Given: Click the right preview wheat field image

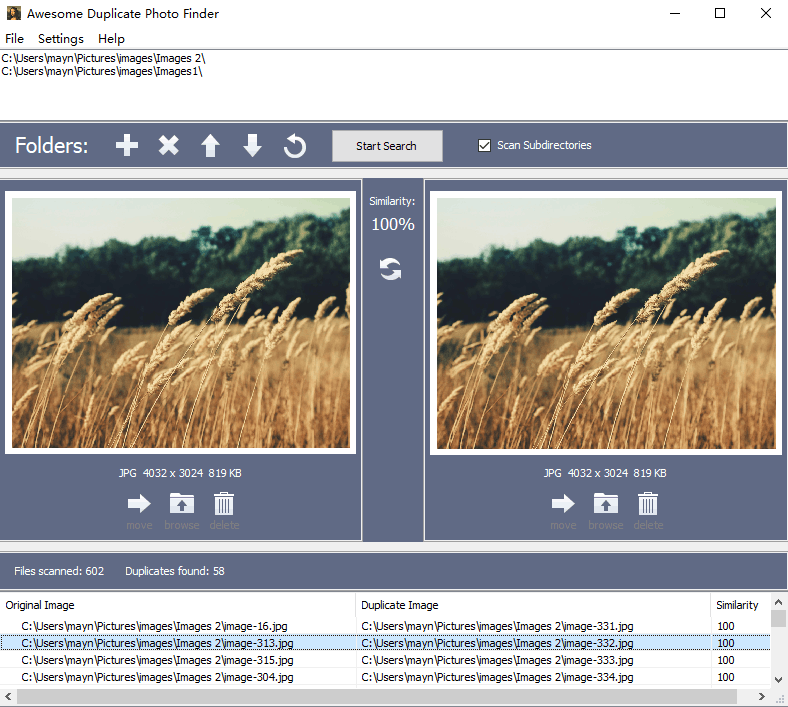Looking at the screenshot, I should click(606, 323).
